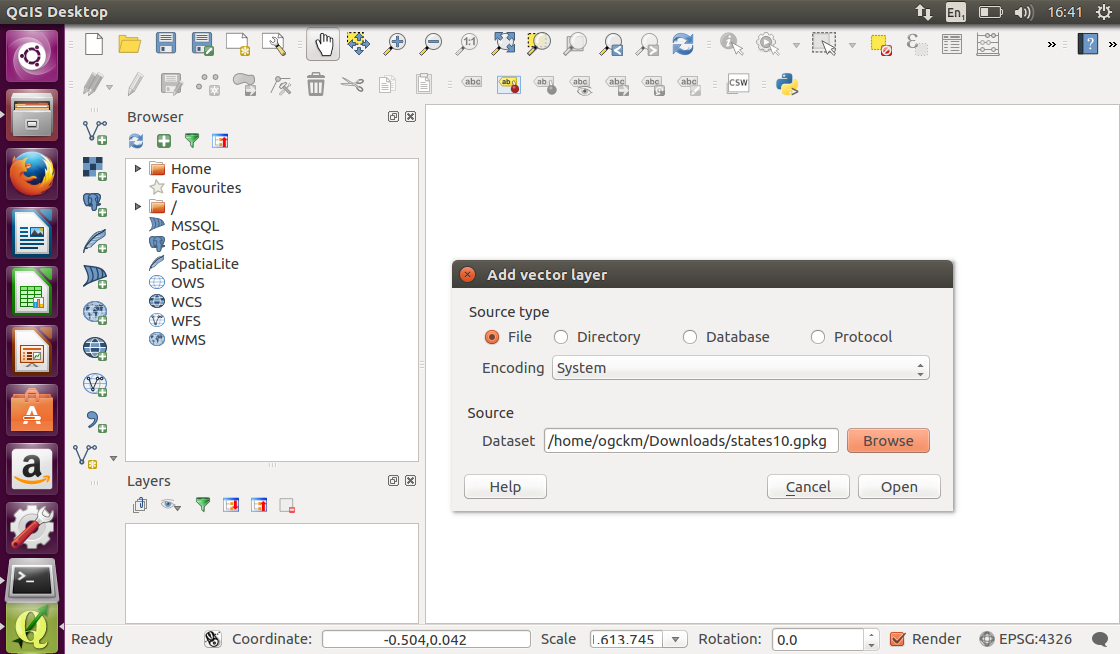
Task: Open the new layer dropdown arrow
Action: 113,458
